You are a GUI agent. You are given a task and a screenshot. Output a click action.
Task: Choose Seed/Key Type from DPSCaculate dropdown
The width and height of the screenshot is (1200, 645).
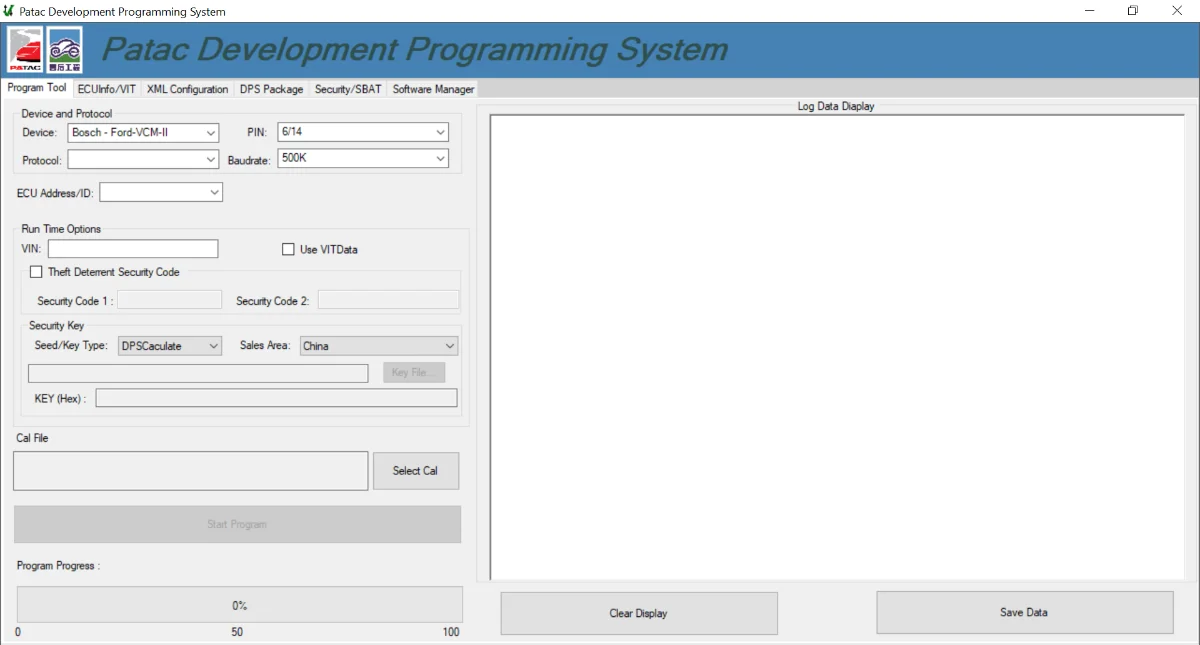tap(170, 346)
